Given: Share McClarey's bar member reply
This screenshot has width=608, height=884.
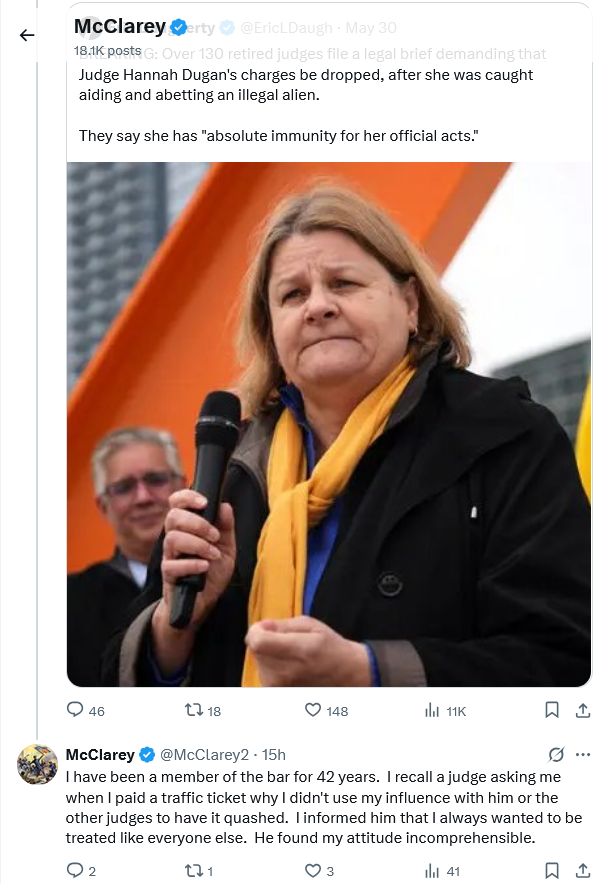Looking at the screenshot, I should (x=583, y=871).
